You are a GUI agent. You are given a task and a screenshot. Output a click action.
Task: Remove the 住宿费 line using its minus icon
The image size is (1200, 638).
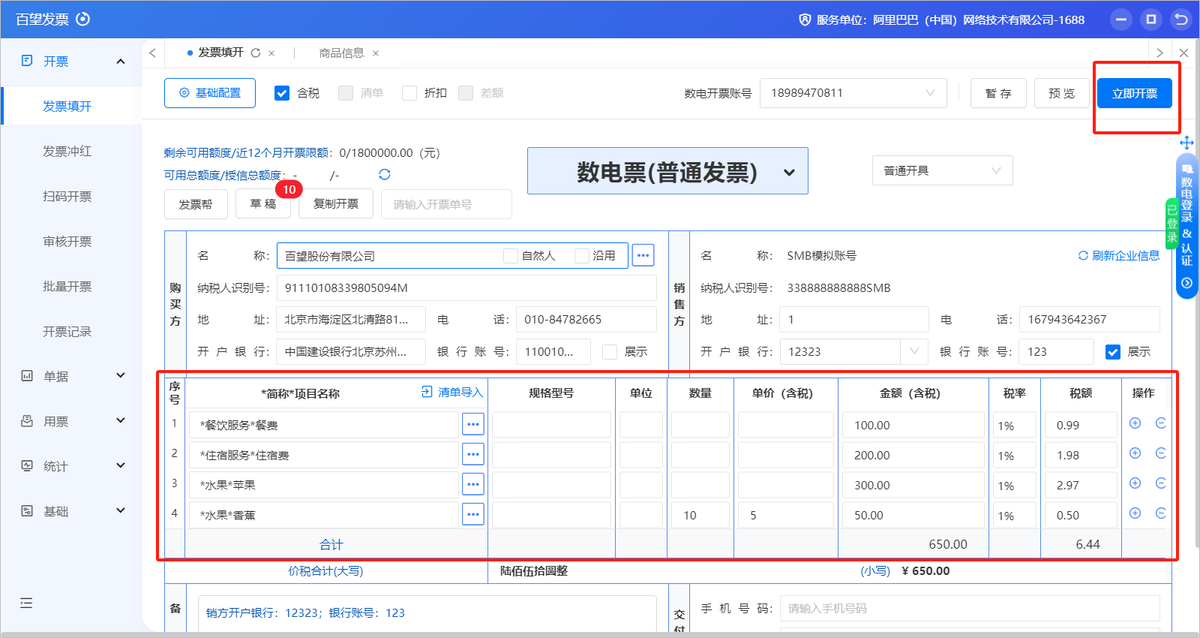tap(1161, 453)
